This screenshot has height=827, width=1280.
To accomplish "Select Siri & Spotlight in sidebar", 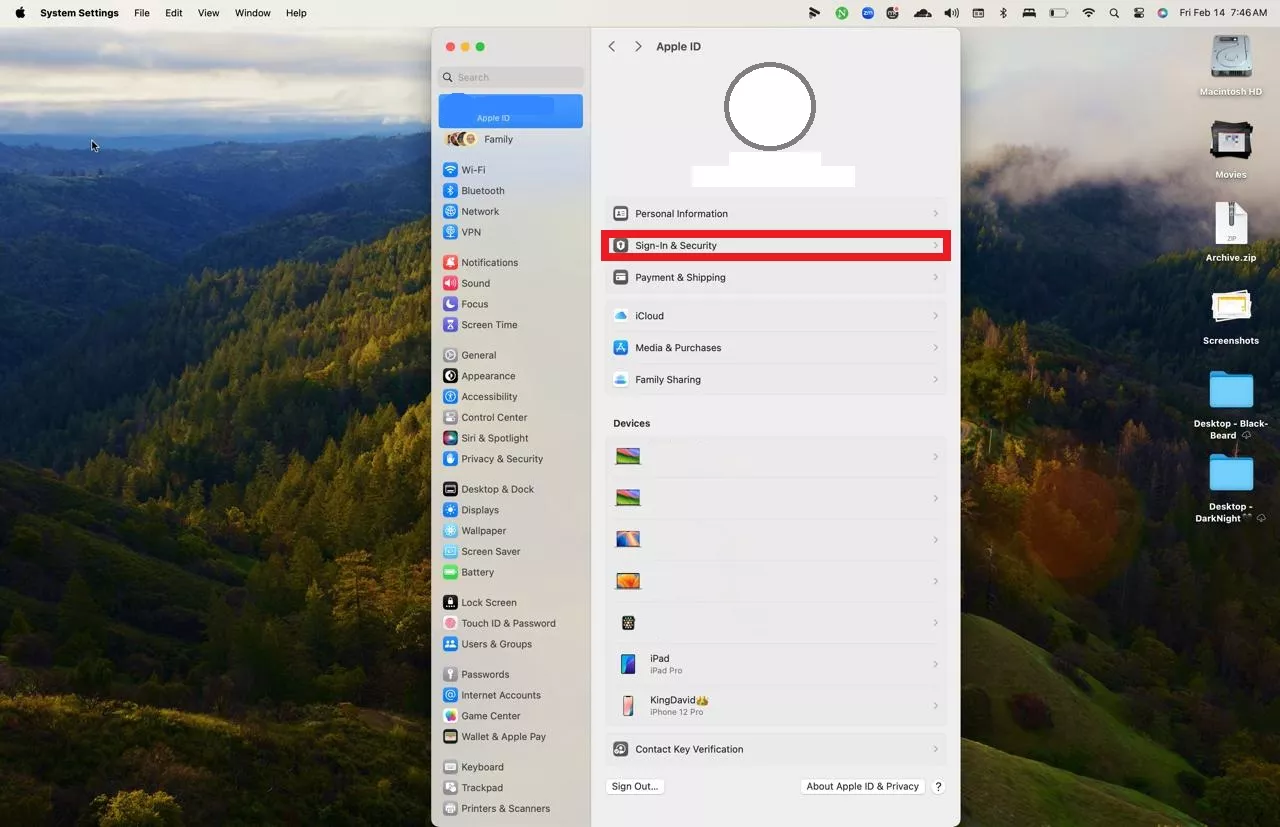I will point(494,438).
